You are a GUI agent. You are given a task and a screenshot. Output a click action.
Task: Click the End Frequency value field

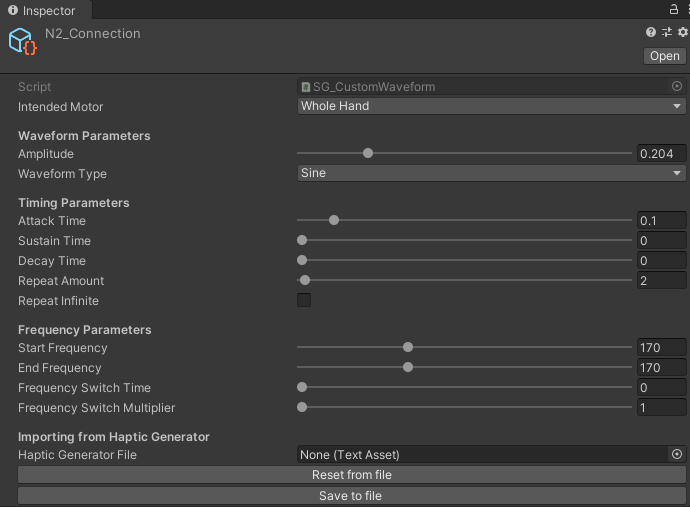point(661,368)
